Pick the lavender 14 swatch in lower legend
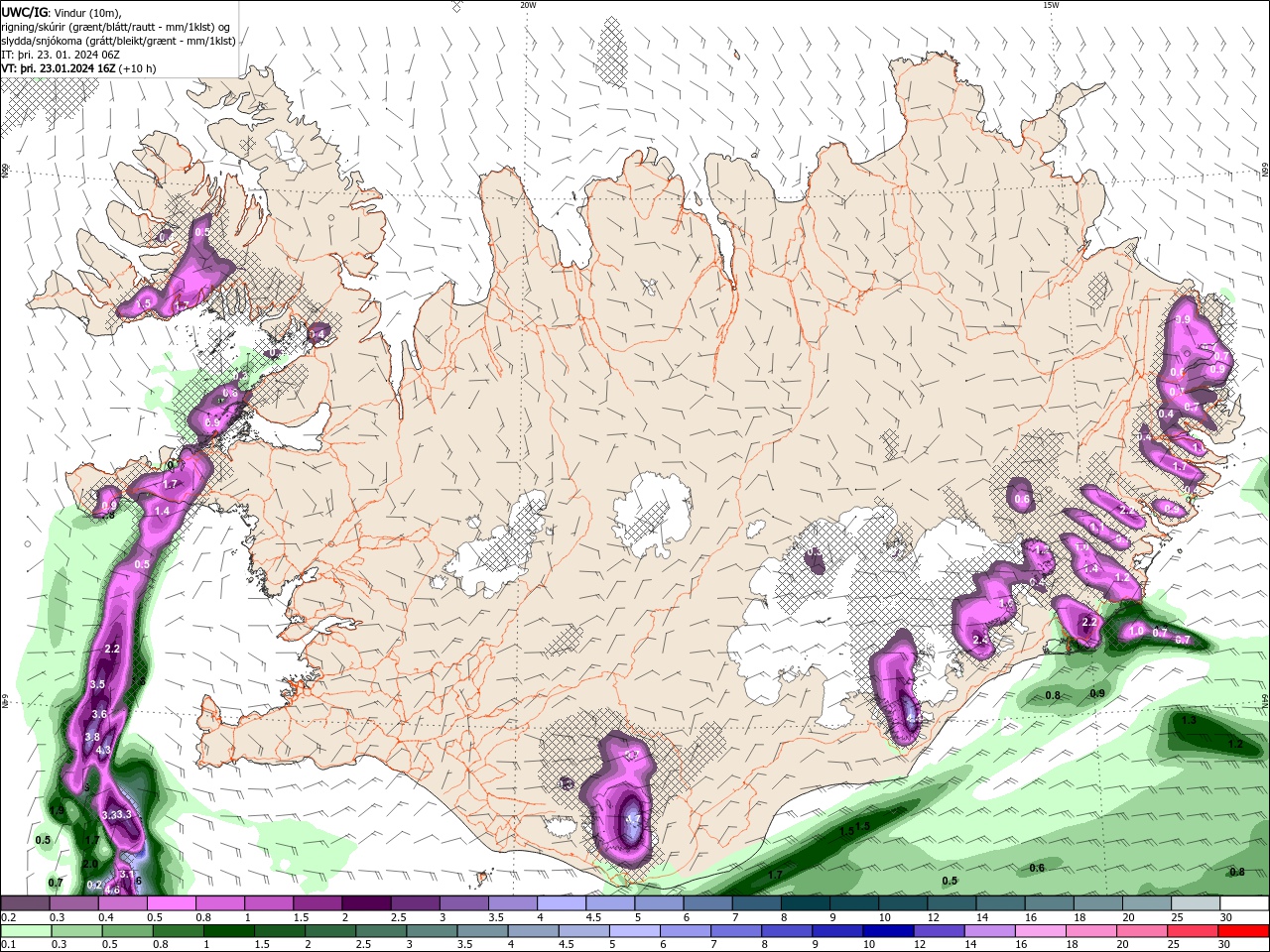Viewport: 1270px width, 952px height. pos(990,931)
